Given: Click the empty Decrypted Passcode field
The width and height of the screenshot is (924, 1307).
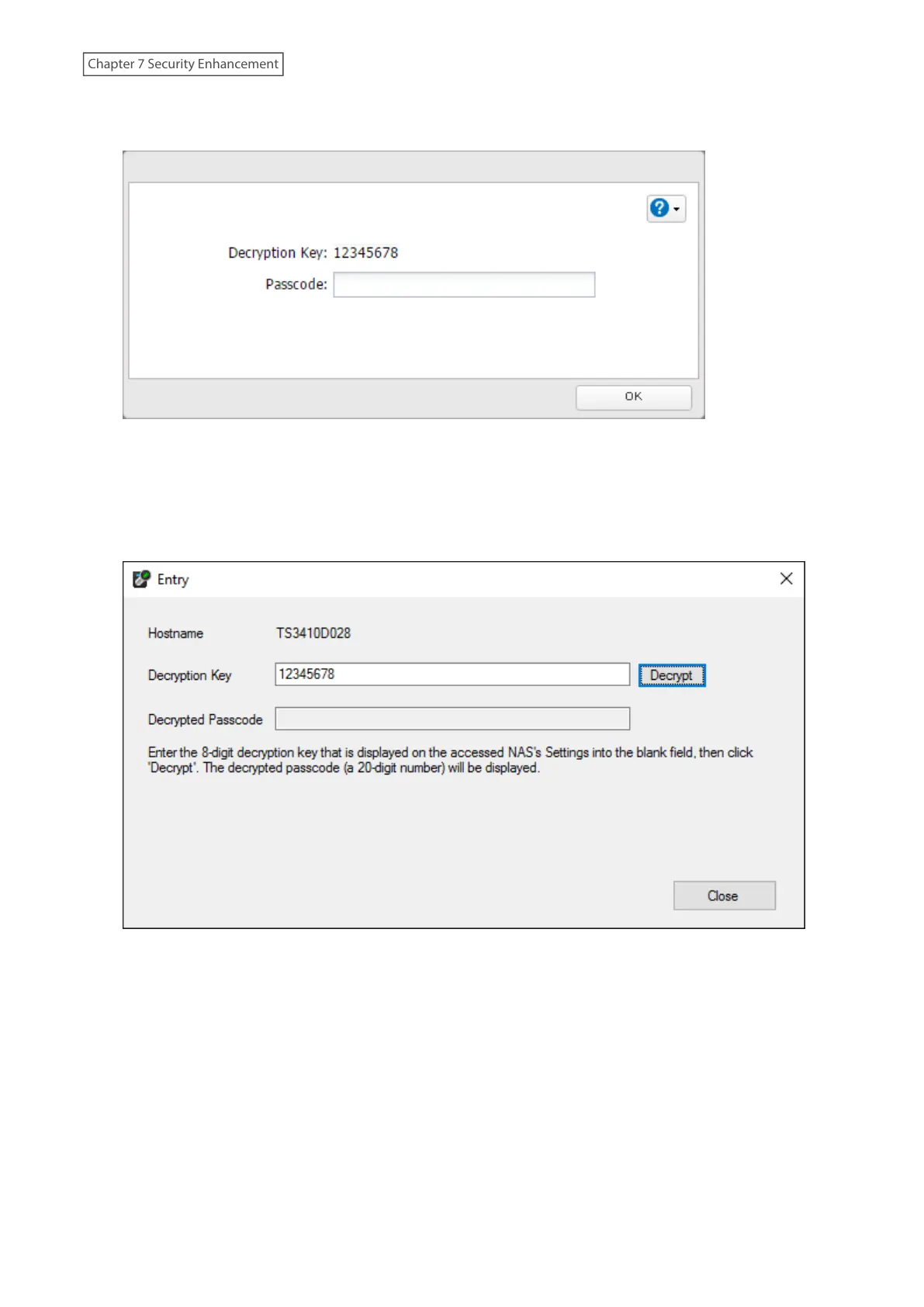Looking at the screenshot, I should (x=452, y=719).
